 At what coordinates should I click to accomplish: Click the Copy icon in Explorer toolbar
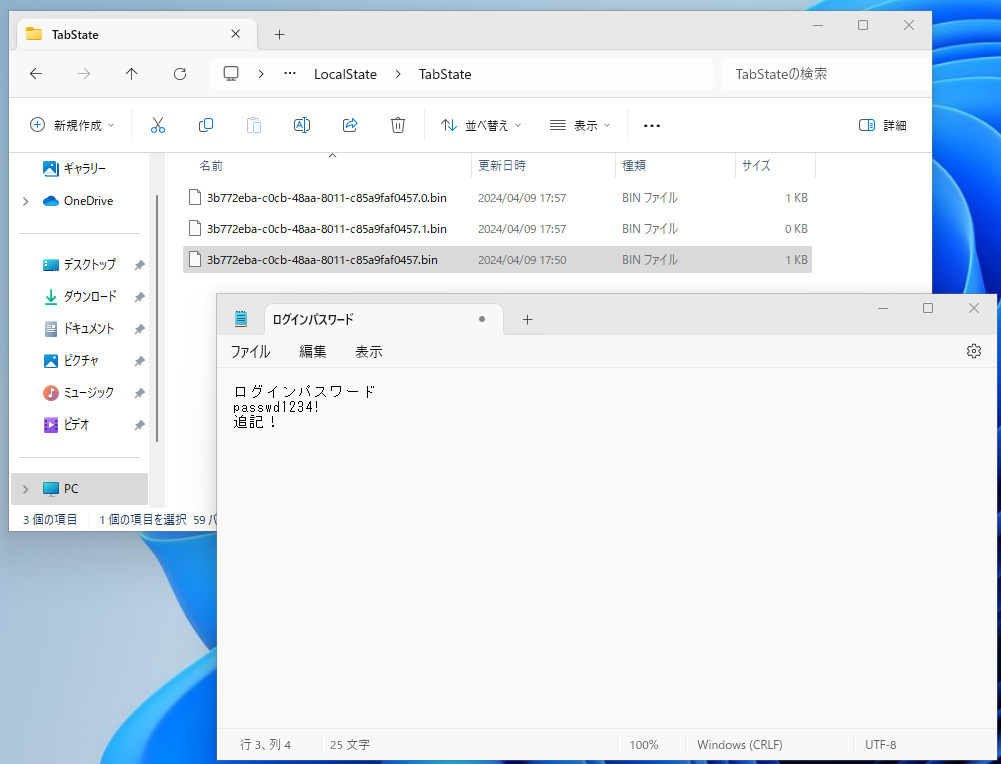pyautogui.click(x=206, y=125)
